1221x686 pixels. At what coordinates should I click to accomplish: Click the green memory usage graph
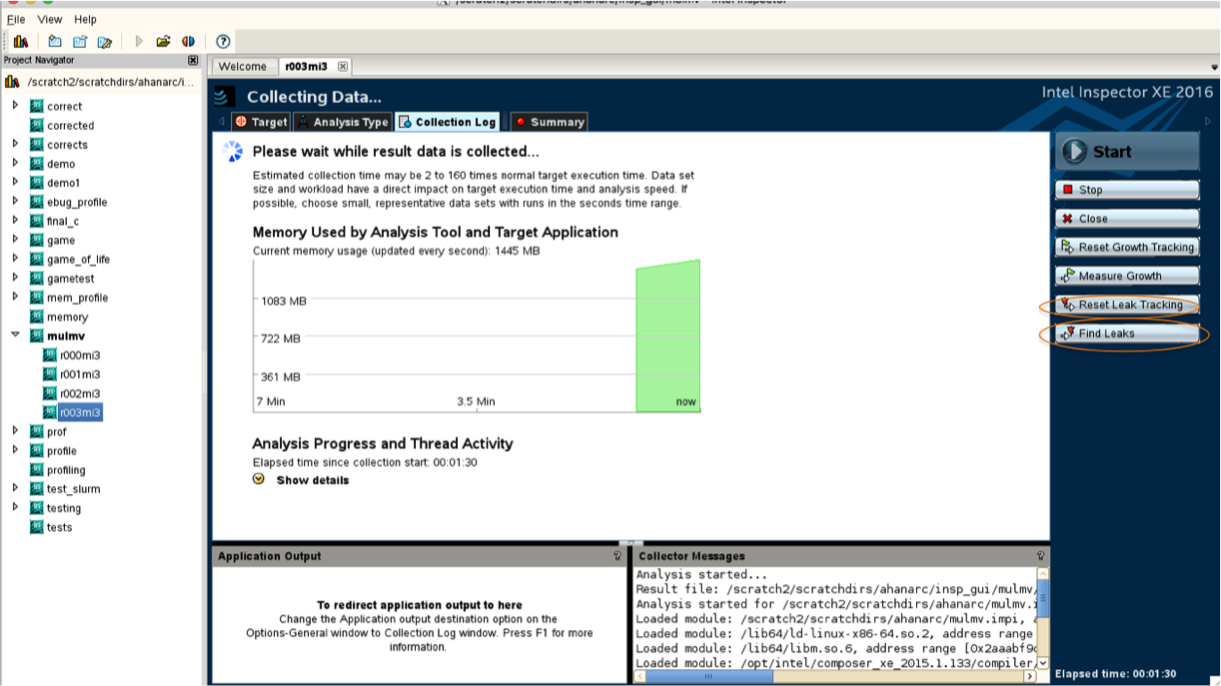[x=665, y=330]
